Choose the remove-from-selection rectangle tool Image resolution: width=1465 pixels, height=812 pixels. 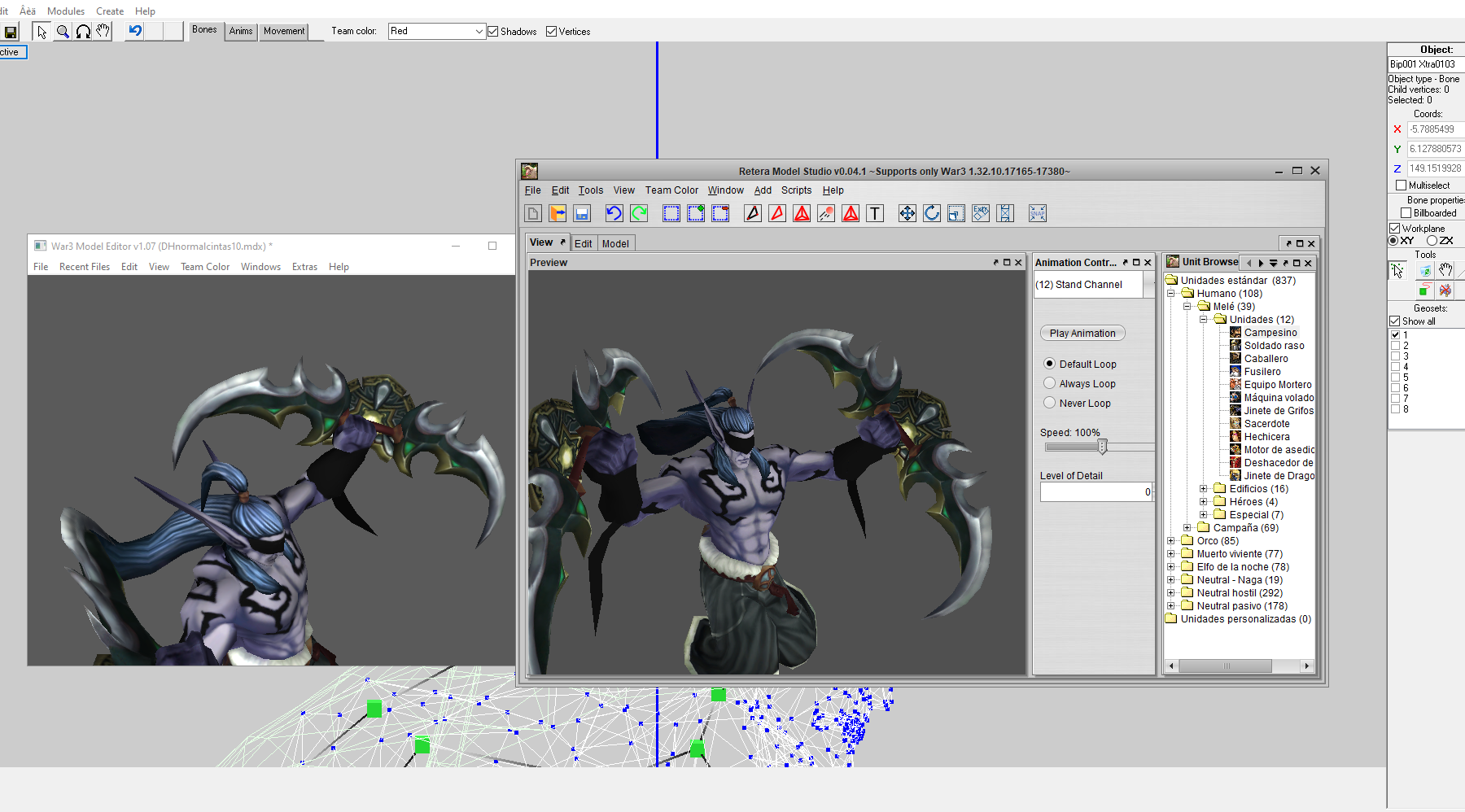coord(720,213)
